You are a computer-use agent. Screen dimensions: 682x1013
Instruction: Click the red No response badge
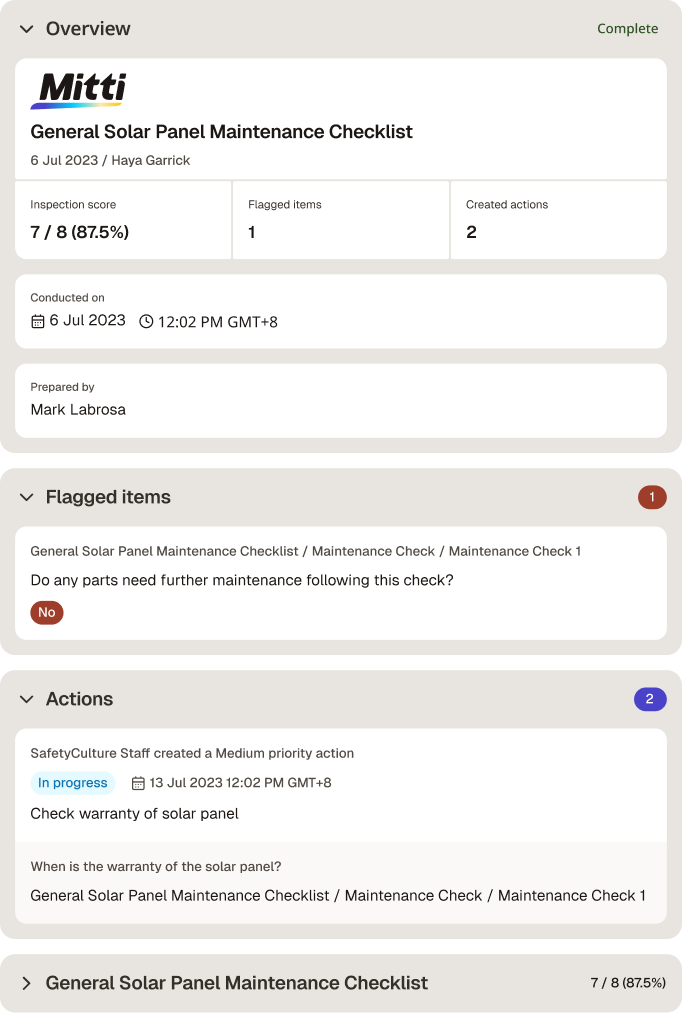point(46,612)
